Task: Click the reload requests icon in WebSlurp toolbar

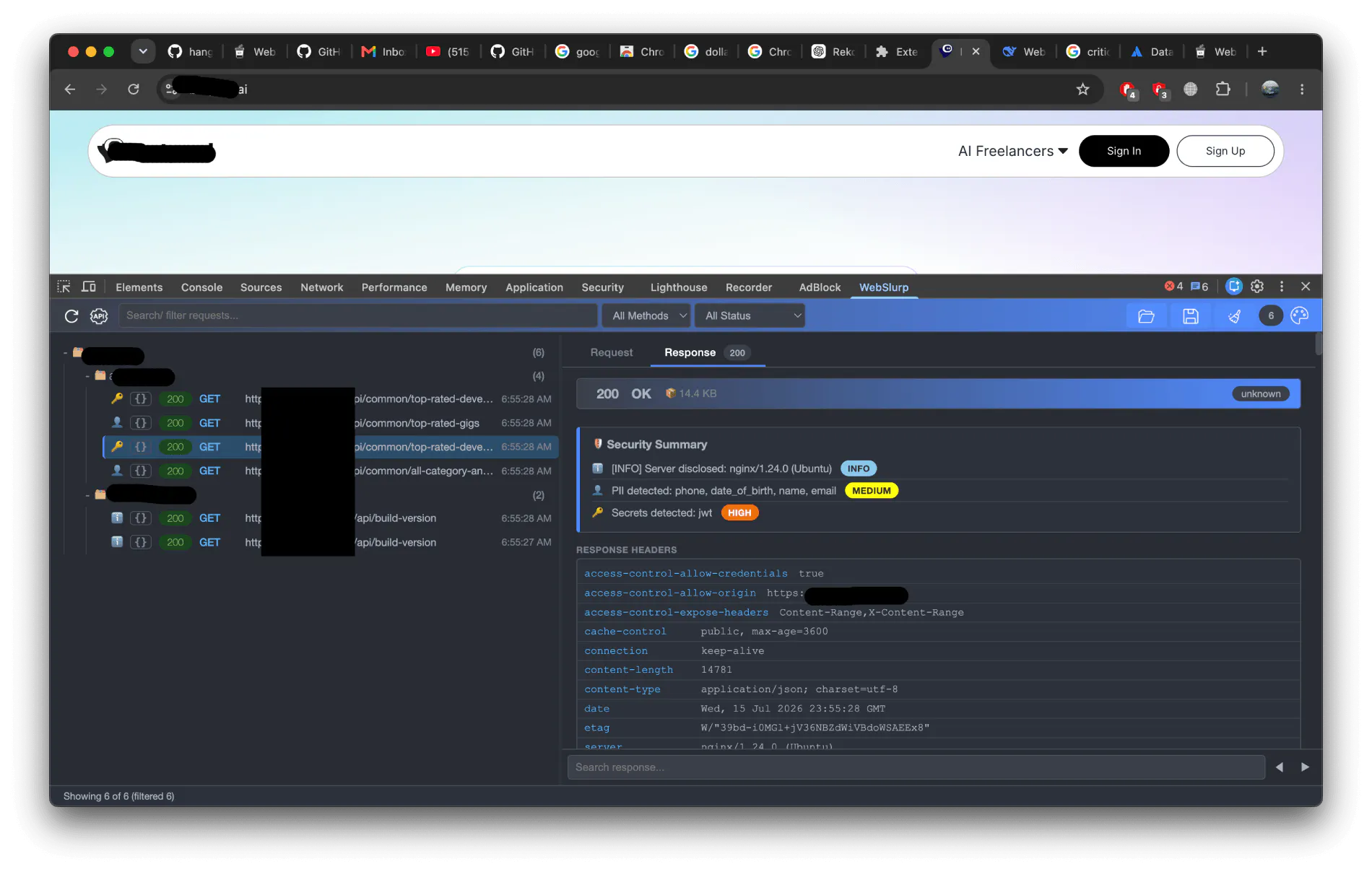Action: click(71, 315)
